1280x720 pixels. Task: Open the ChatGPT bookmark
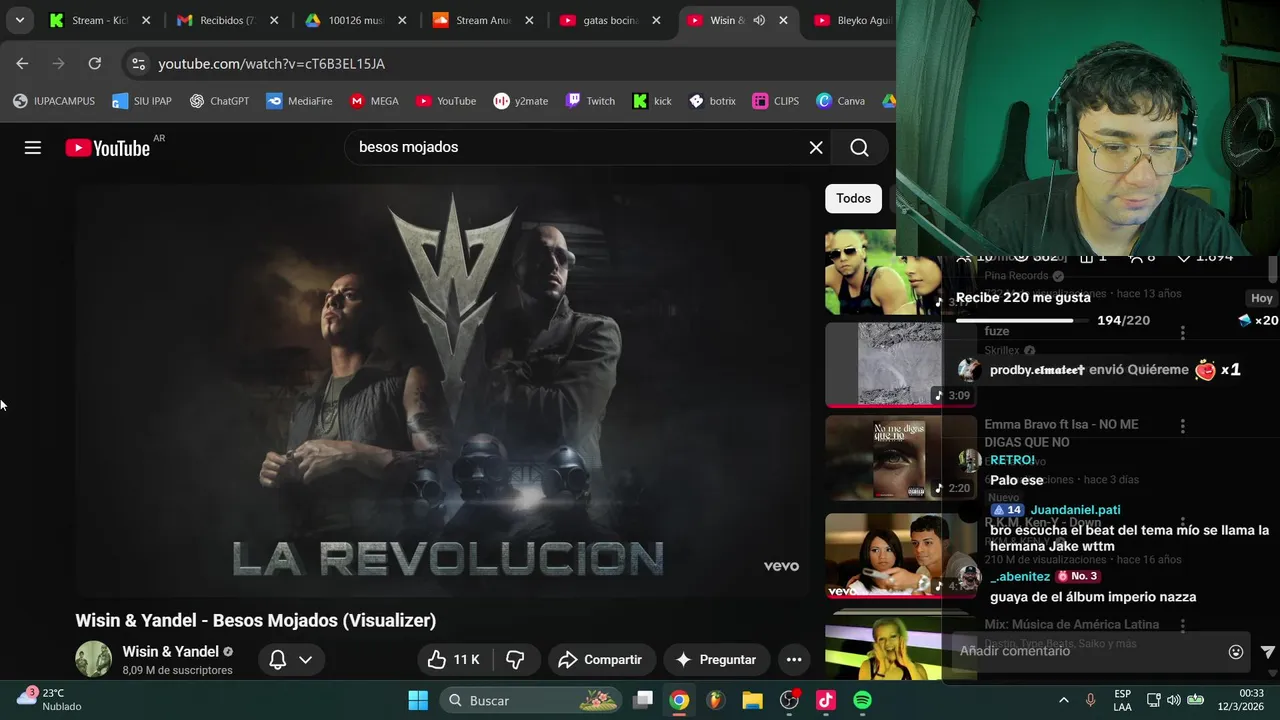(219, 101)
